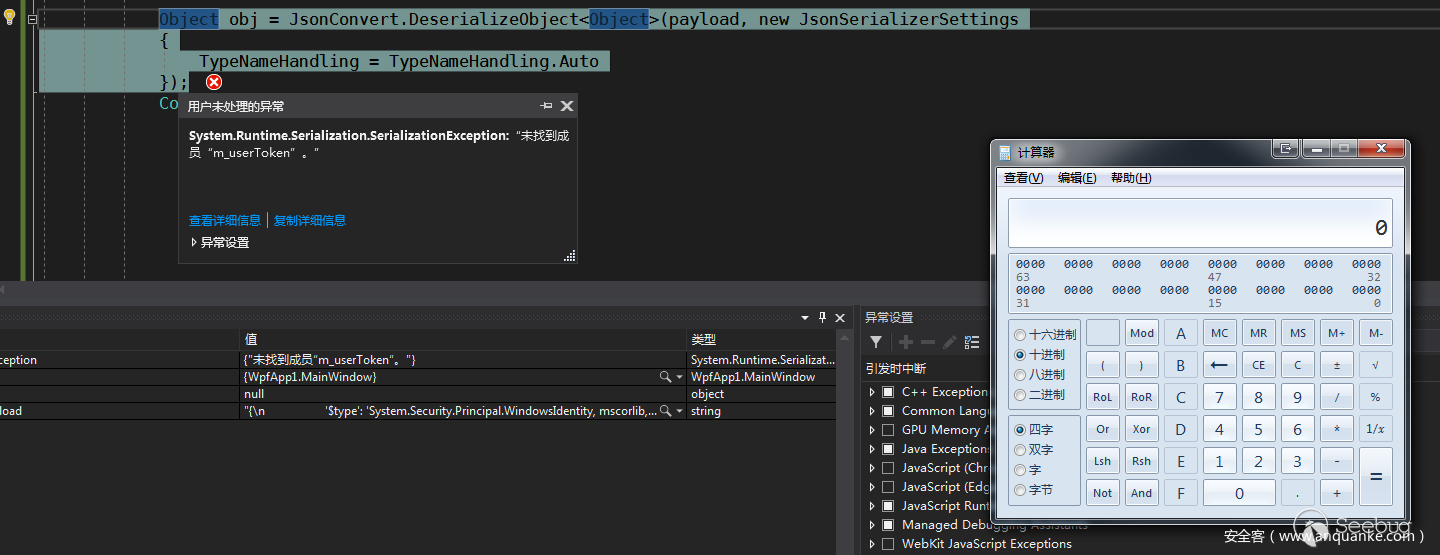
Task: Click the magnifier visualizer on payload row
Action: point(665,411)
